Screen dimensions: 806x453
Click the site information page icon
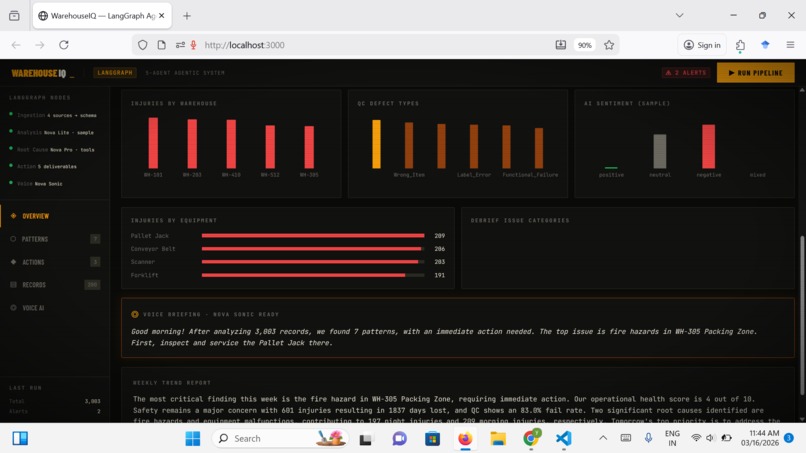161,45
